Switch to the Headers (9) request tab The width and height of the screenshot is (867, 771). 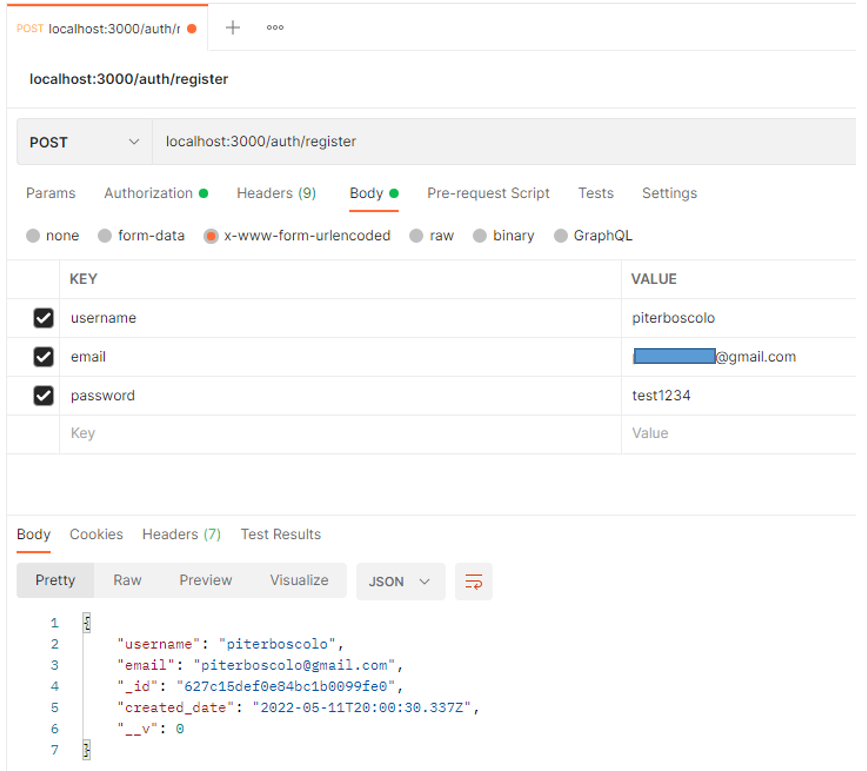(276, 193)
